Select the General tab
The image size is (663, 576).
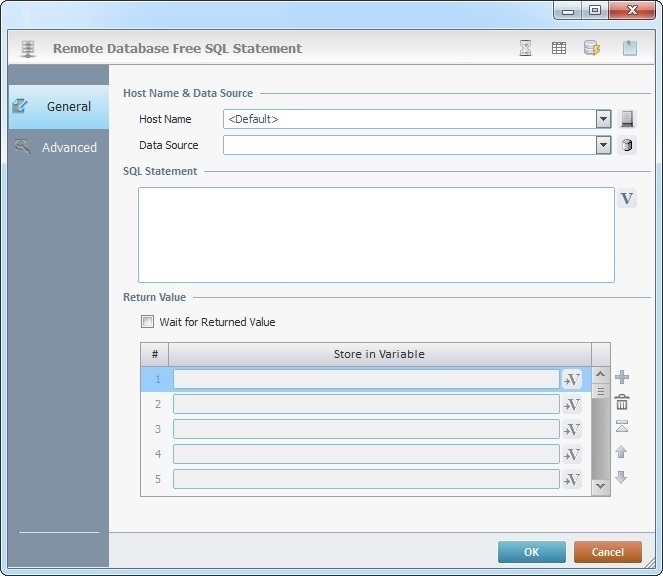pos(59,106)
